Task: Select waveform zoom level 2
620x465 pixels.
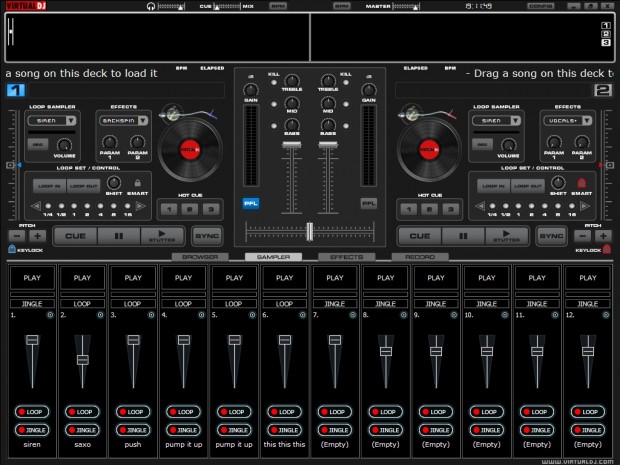Action: [606, 34]
